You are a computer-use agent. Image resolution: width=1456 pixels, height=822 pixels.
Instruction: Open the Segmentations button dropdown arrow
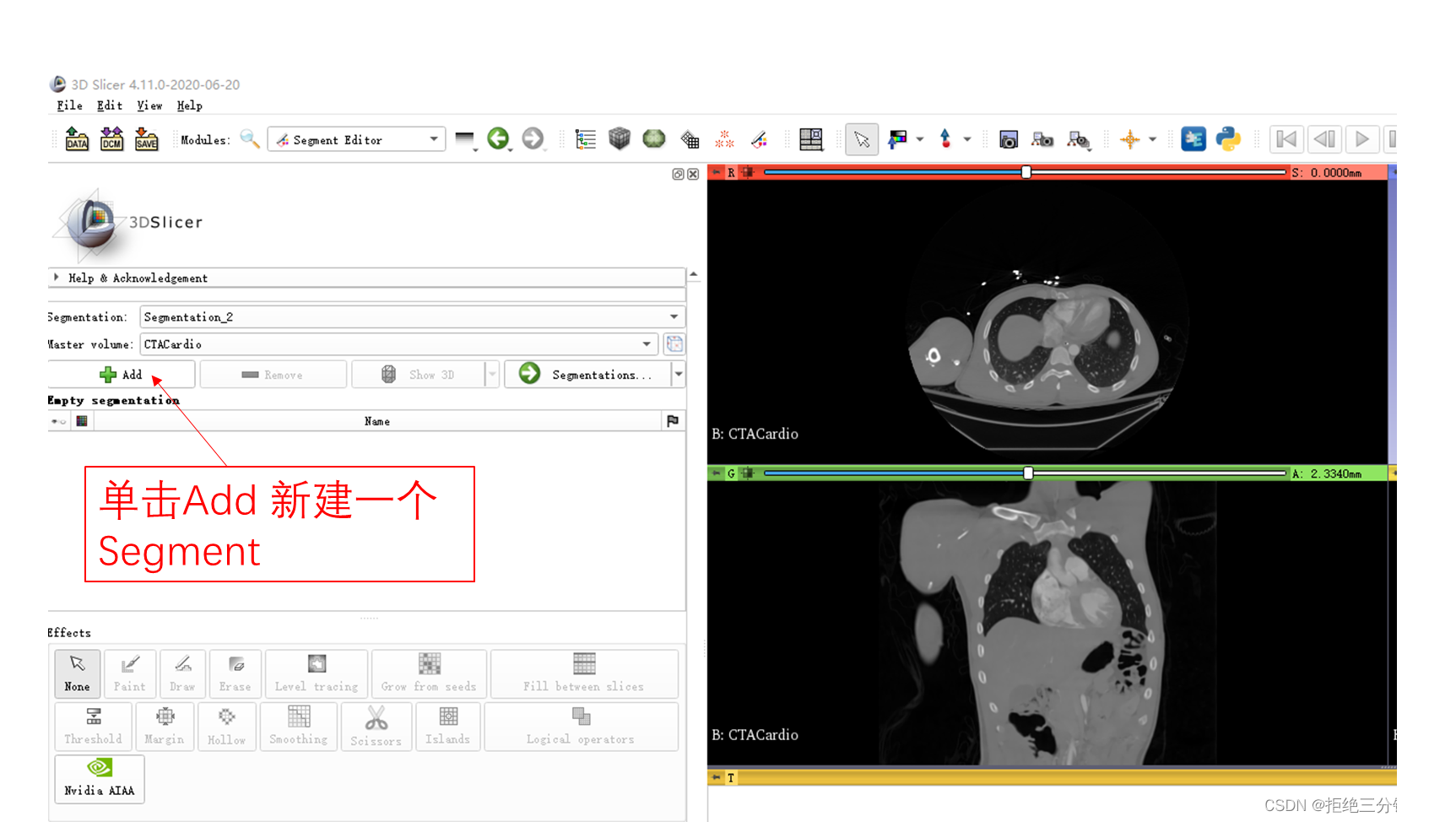[679, 374]
